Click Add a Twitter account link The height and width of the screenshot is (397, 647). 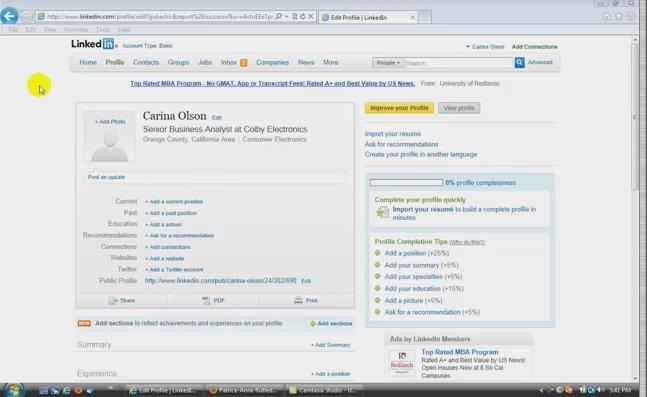coord(174,269)
